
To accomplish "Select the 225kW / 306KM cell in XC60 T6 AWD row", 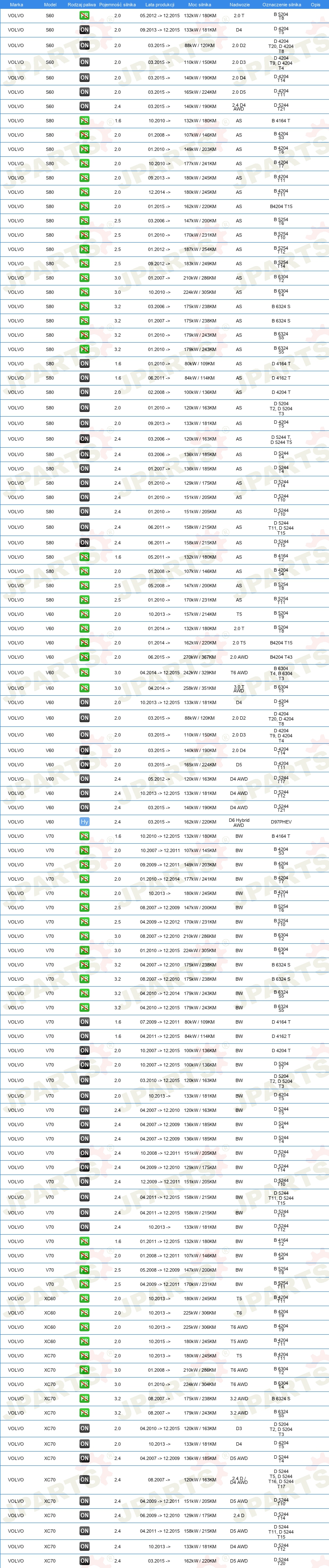I will [200, 1327].
